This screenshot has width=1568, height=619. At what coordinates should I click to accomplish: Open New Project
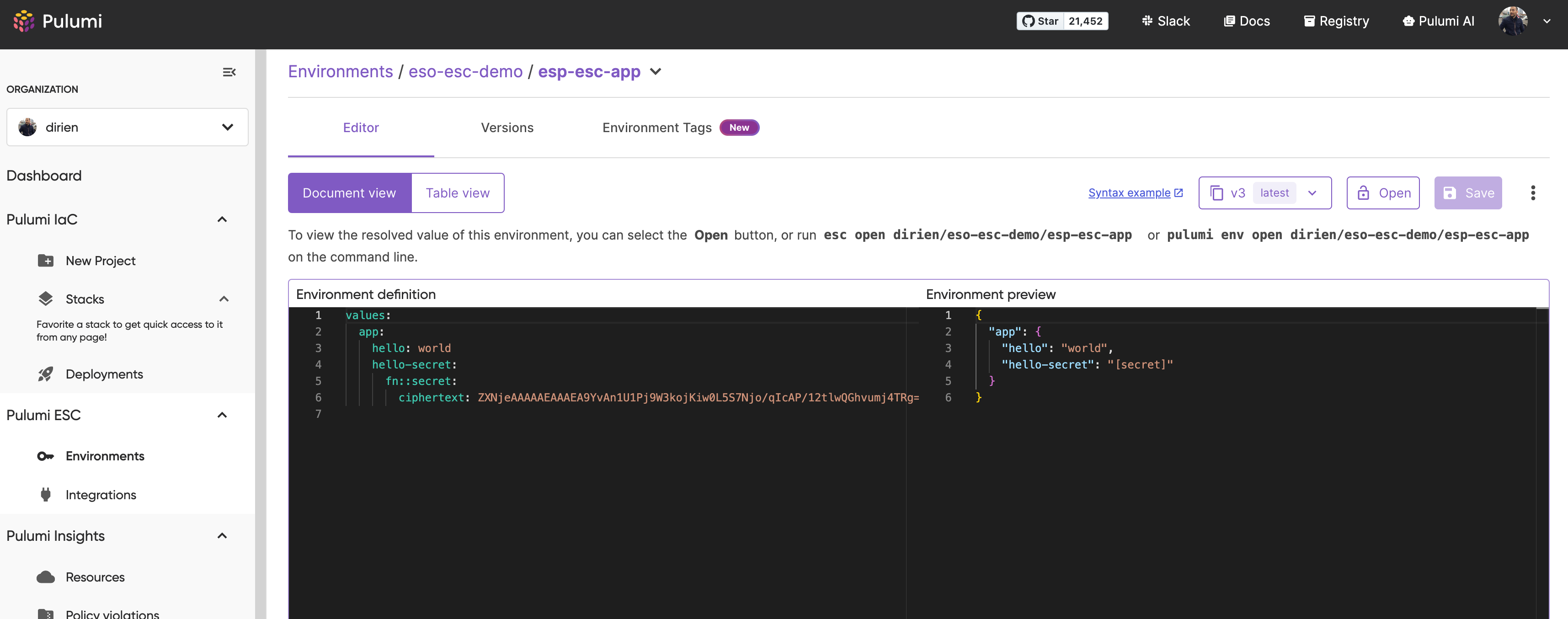[101, 261]
